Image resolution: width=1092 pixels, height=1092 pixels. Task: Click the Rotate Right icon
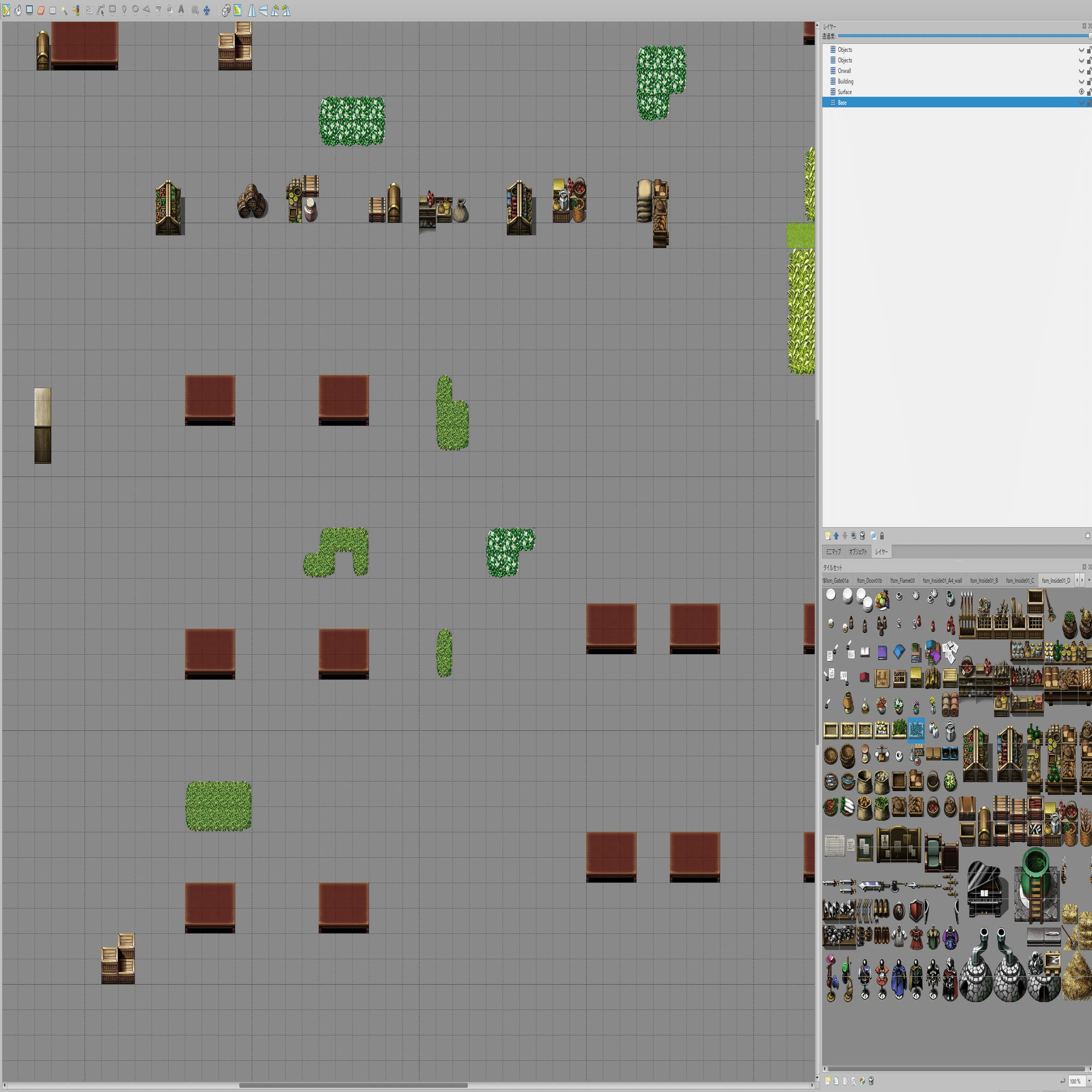(286, 10)
